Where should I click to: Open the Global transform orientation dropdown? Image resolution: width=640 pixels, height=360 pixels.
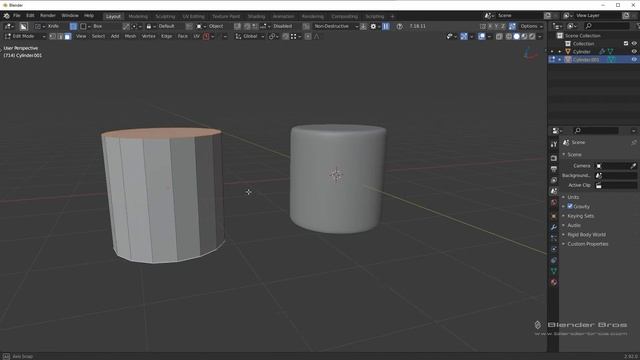click(250, 36)
